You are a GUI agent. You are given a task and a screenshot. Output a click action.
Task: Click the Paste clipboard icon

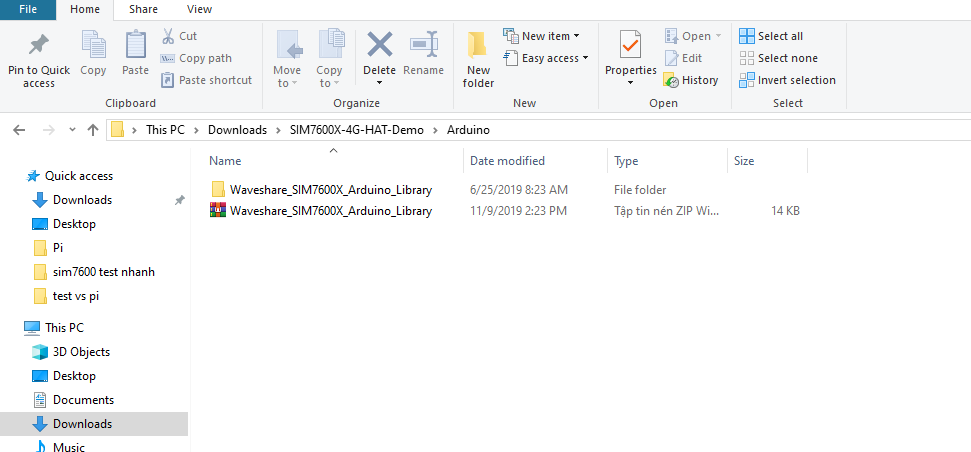tap(136, 45)
